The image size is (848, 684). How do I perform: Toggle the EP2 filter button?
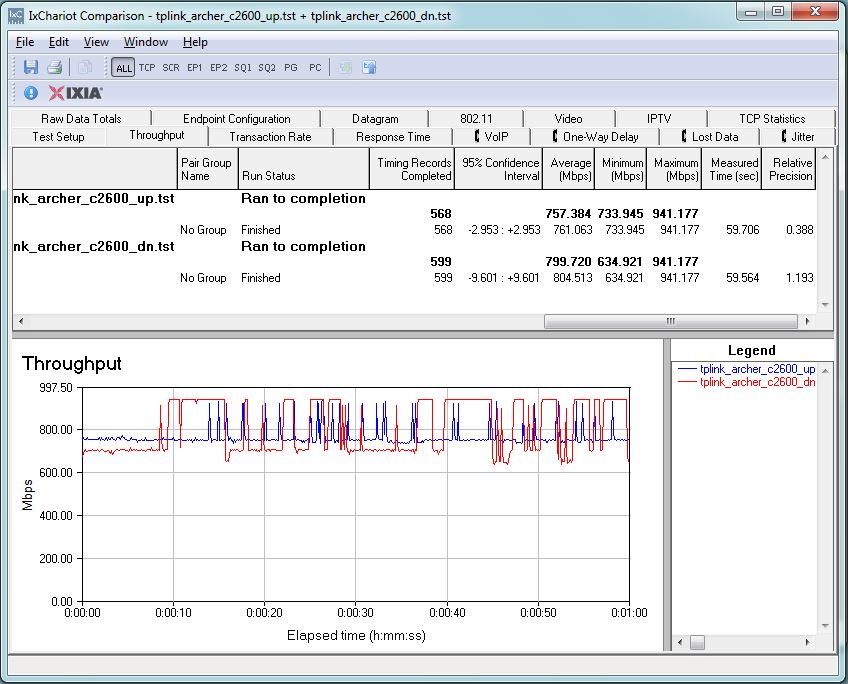[x=218, y=68]
